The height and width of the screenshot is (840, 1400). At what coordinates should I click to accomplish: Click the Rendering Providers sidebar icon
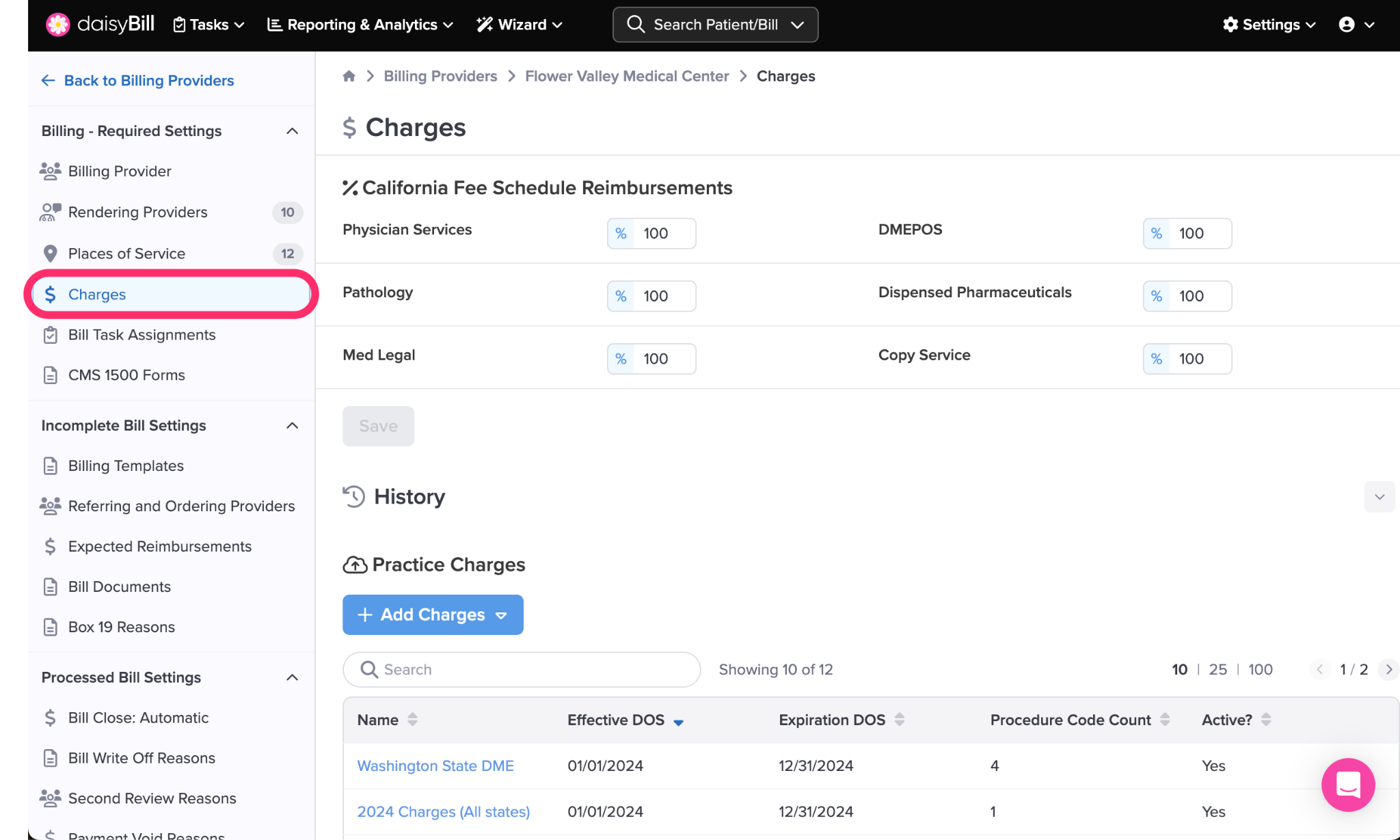[50, 212]
